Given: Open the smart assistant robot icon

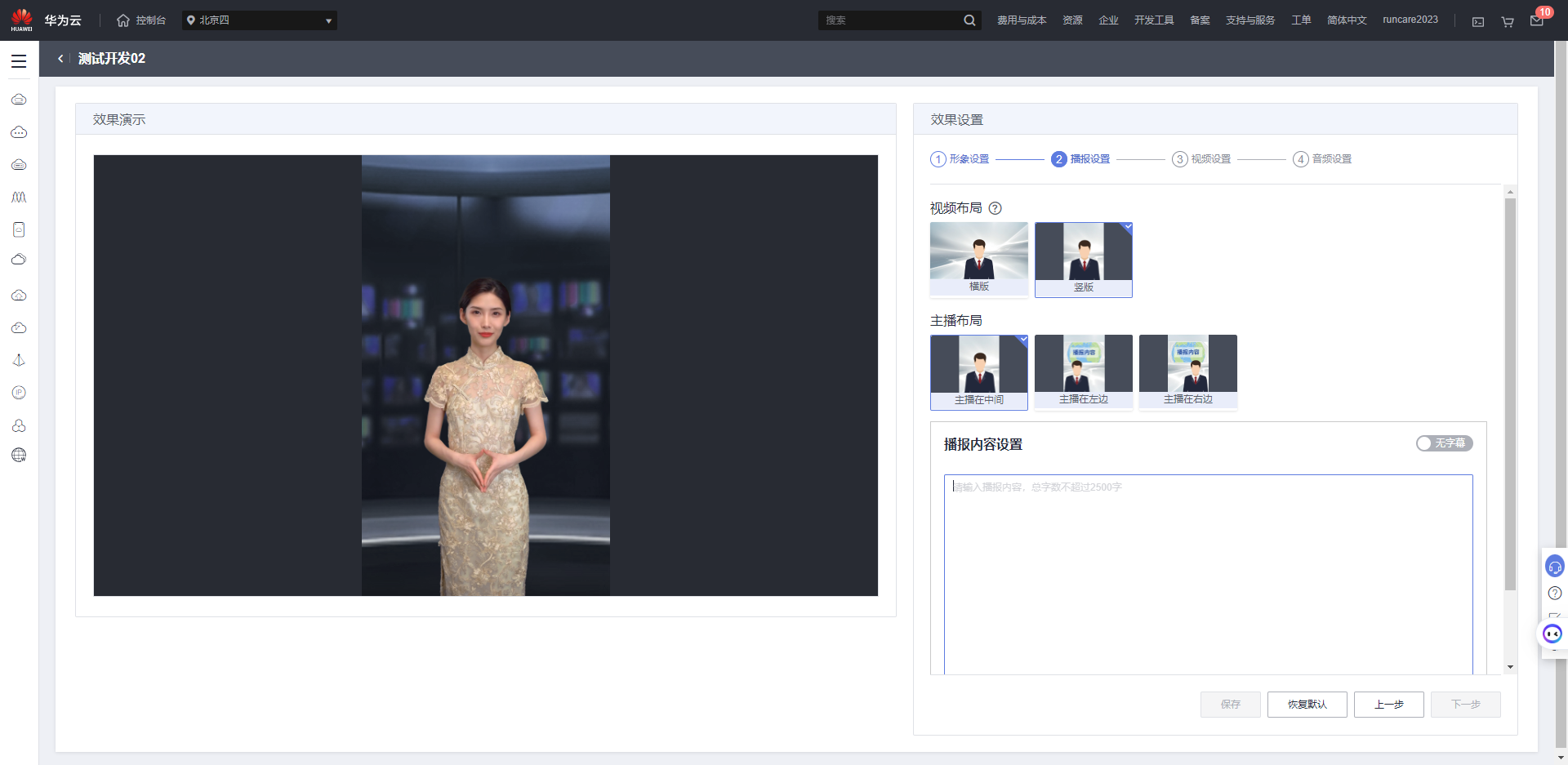Looking at the screenshot, I should coord(1552,634).
